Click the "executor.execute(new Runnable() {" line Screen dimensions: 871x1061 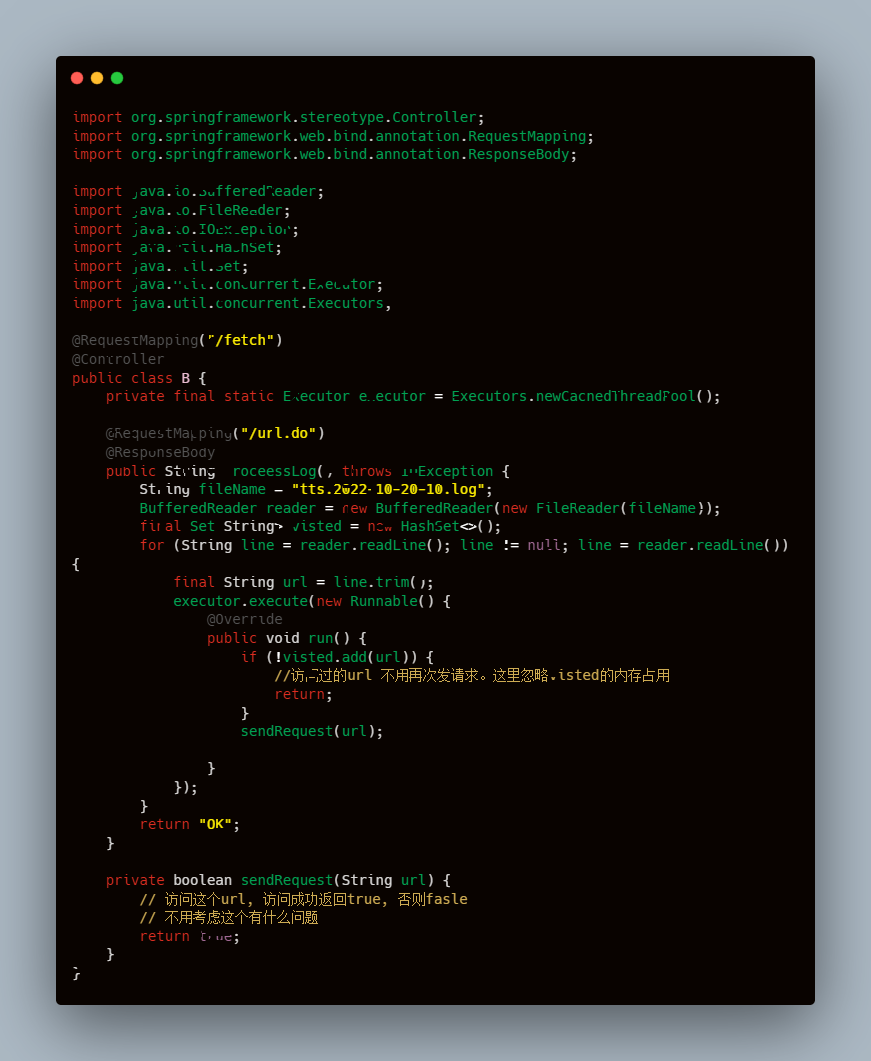[312, 601]
